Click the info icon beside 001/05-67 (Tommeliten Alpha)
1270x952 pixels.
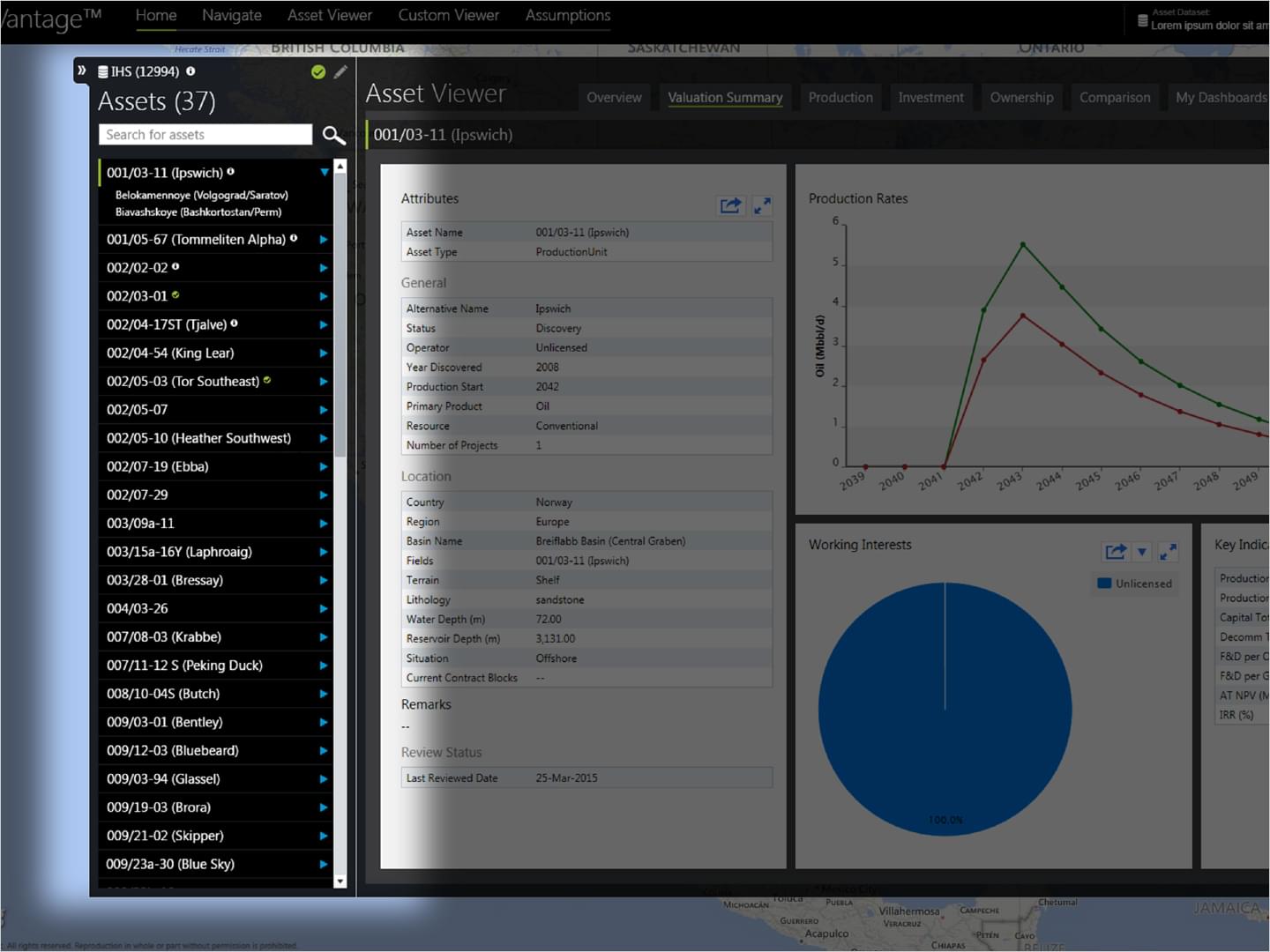(x=294, y=238)
